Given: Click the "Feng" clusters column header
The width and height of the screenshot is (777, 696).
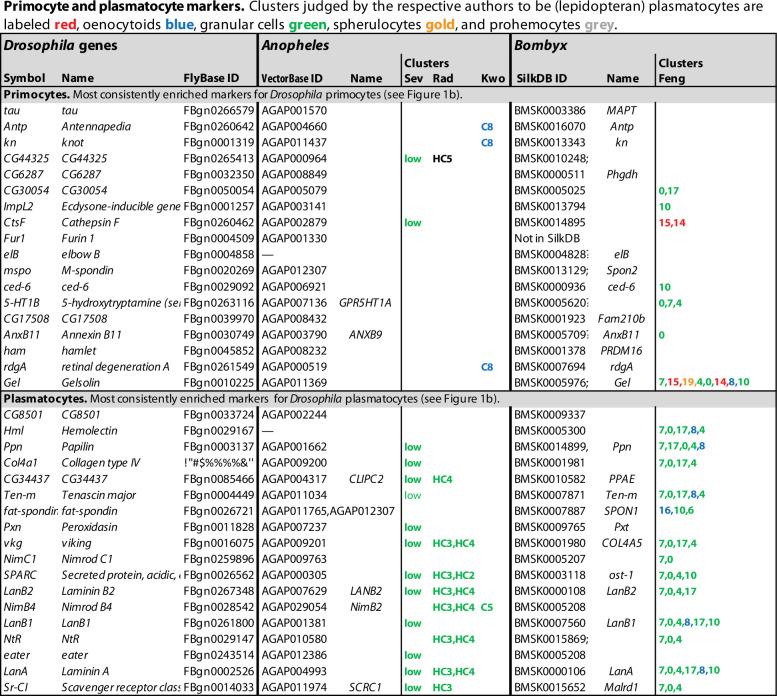Looking at the screenshot, I should 672,78.
